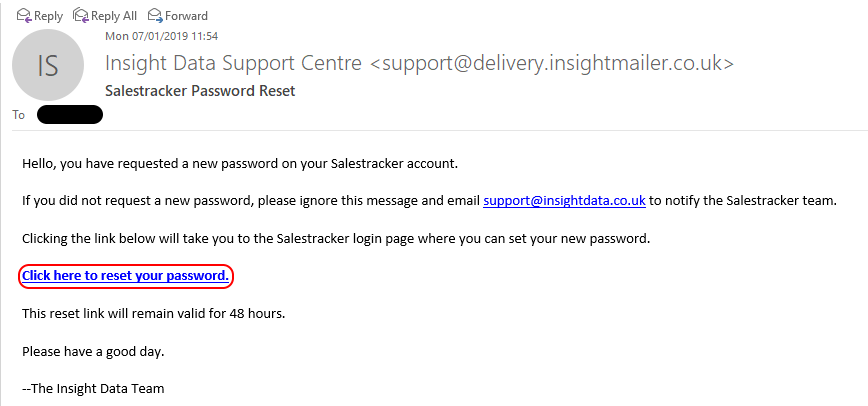Click the sender name Insight Data Support Centre
Screen dimensions: 868x406
233,64
